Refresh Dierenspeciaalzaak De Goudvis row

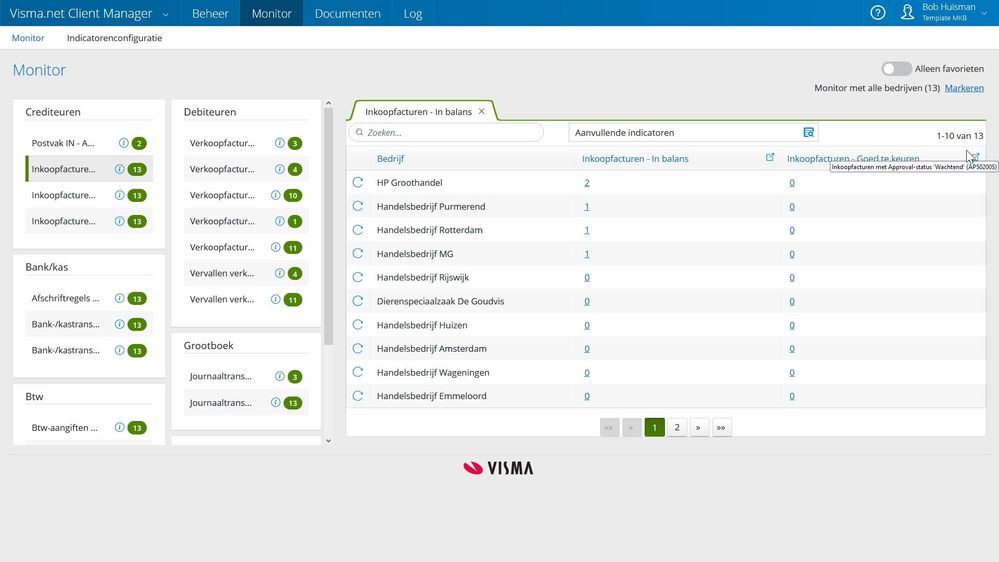coord(357,301)
